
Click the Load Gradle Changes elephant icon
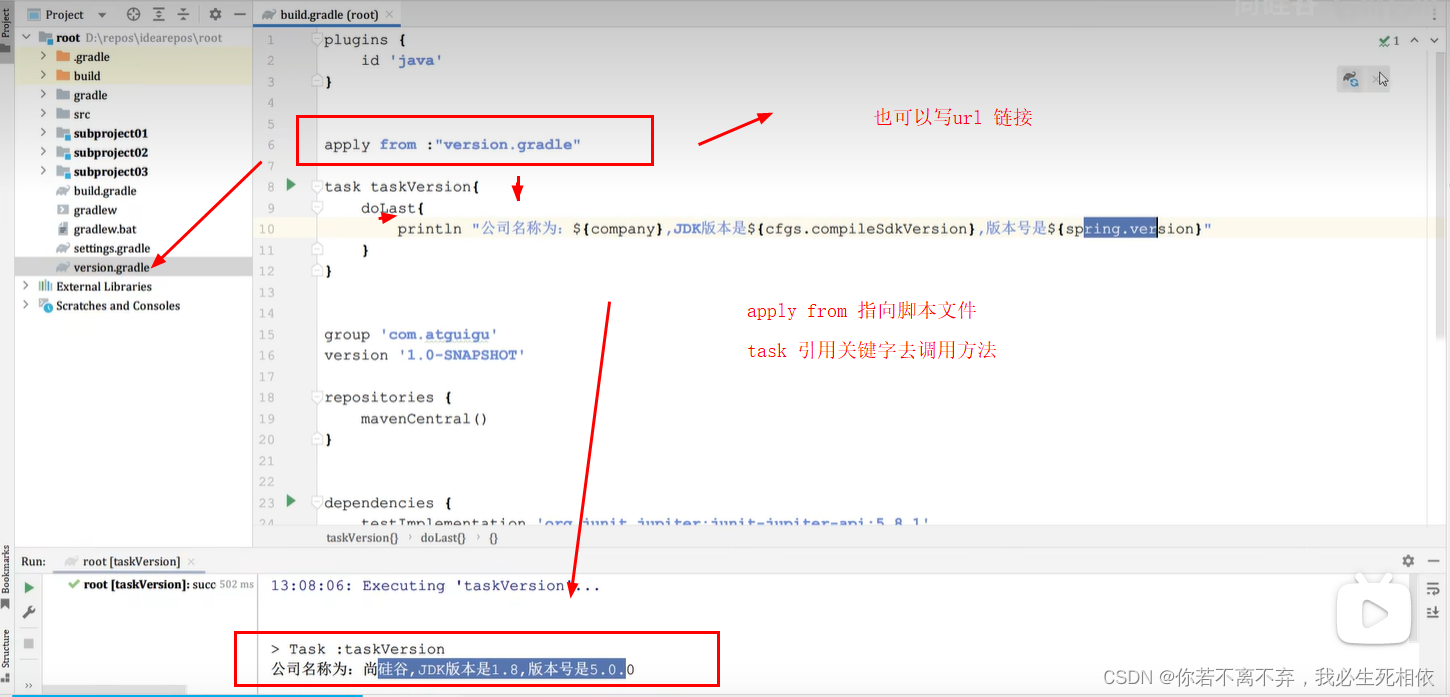[1351, 79]
